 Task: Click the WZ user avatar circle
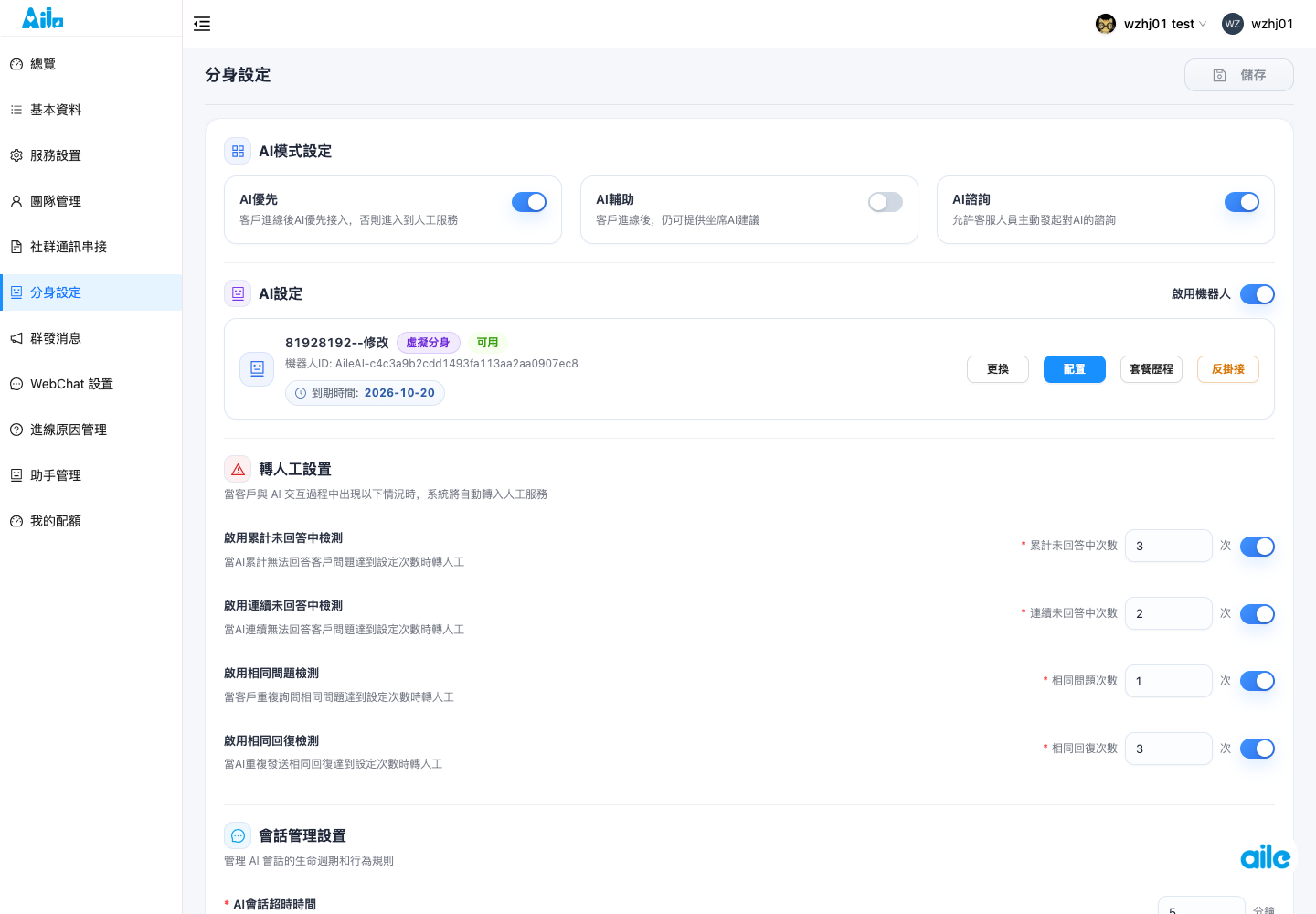pyautogui.click(x=1233, y=24)
